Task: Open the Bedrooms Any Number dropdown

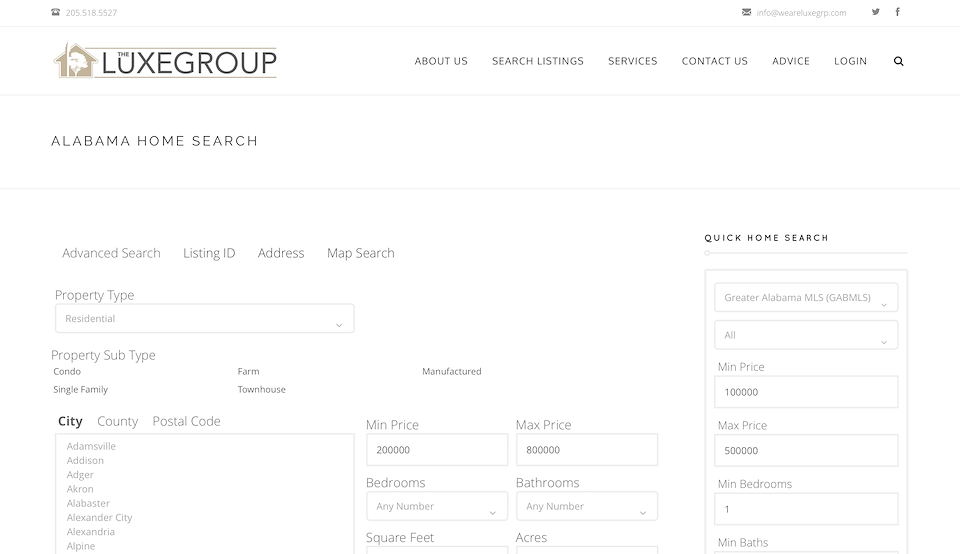Action: [436, 507]
